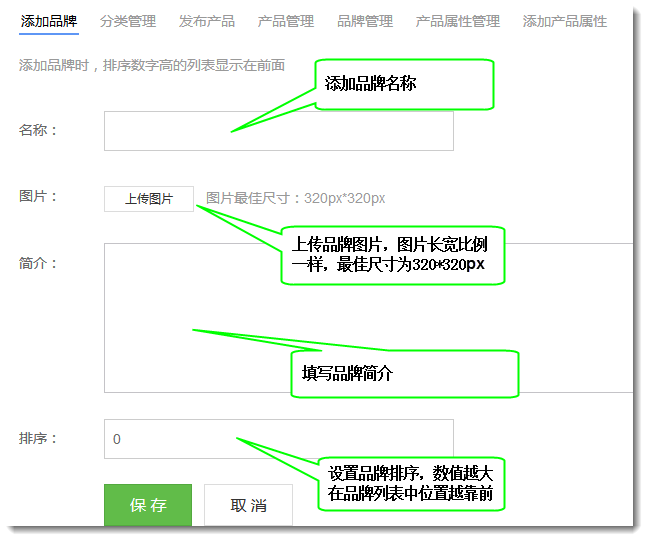Click the 填写品牌简介 callout bubble
The width and height of the screenshot is (648, 541).
click(x=404, y=374)
